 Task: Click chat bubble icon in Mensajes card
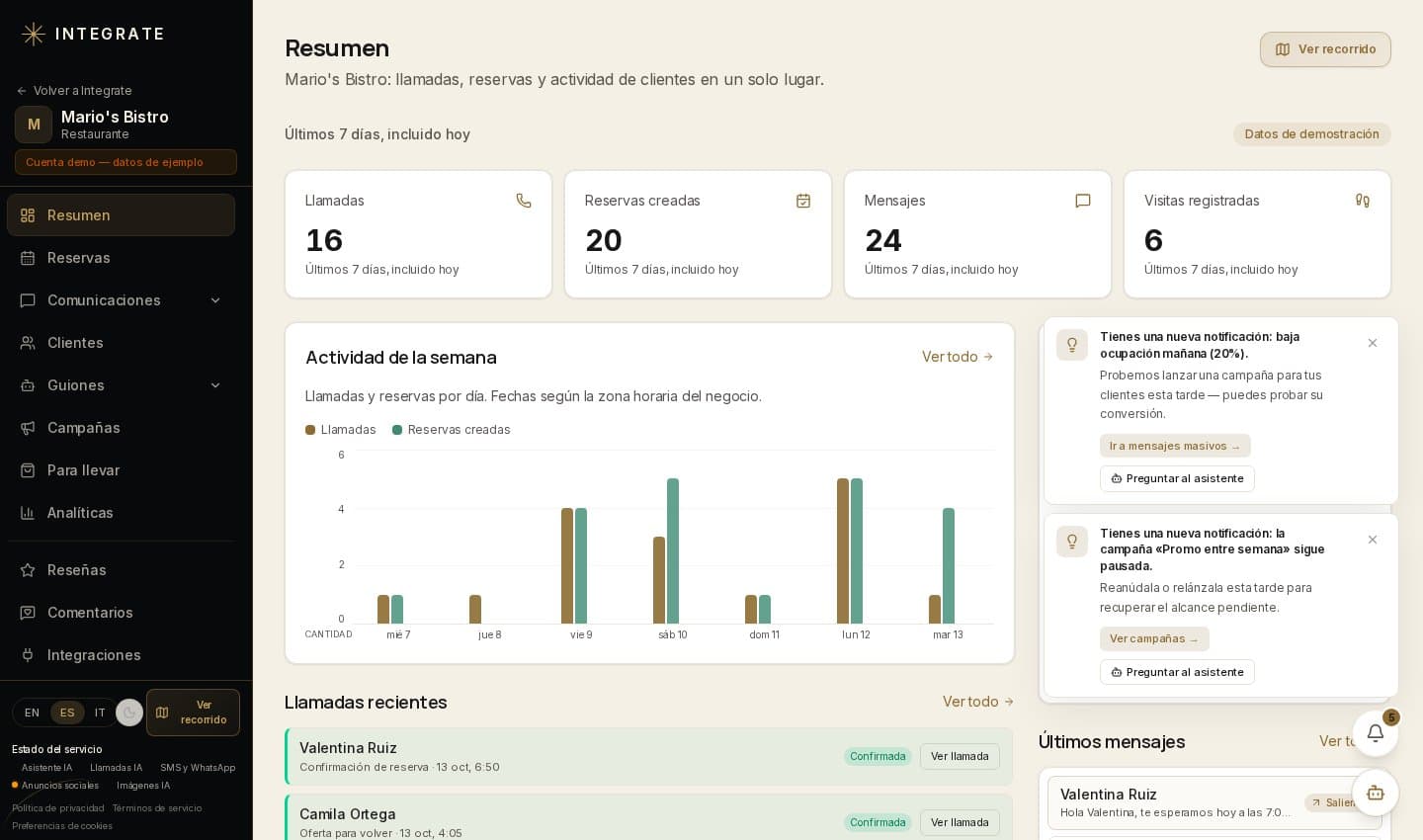click(x=1083, y=201)
